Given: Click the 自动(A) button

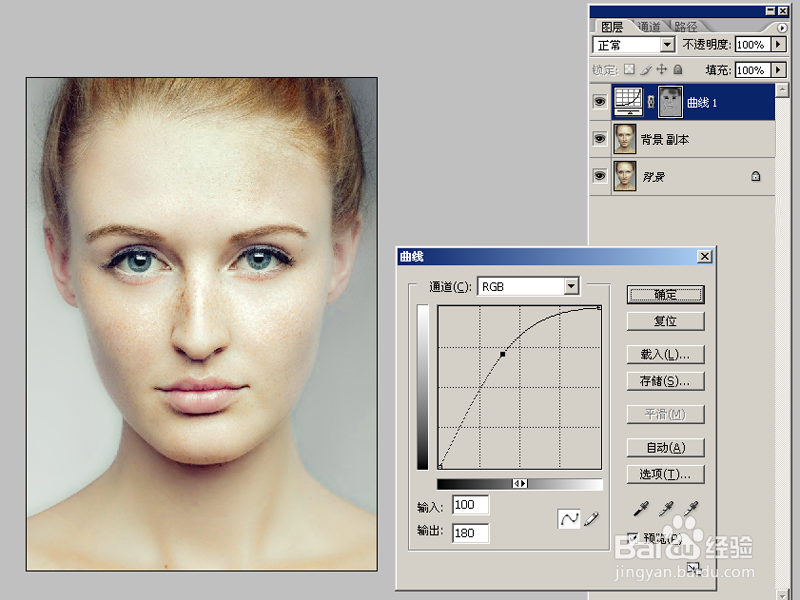Looking at the screenshot, I should coord(665,447).
